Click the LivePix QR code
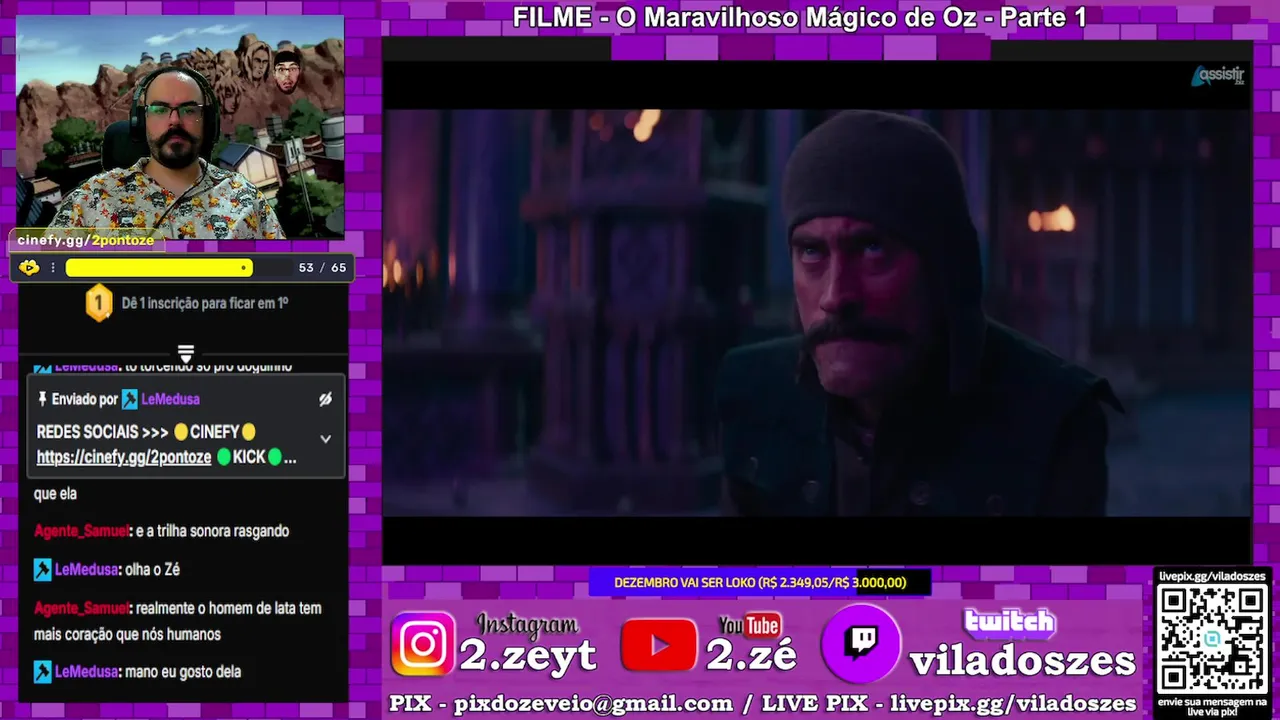1280x720 pixels. (1212, 638)
